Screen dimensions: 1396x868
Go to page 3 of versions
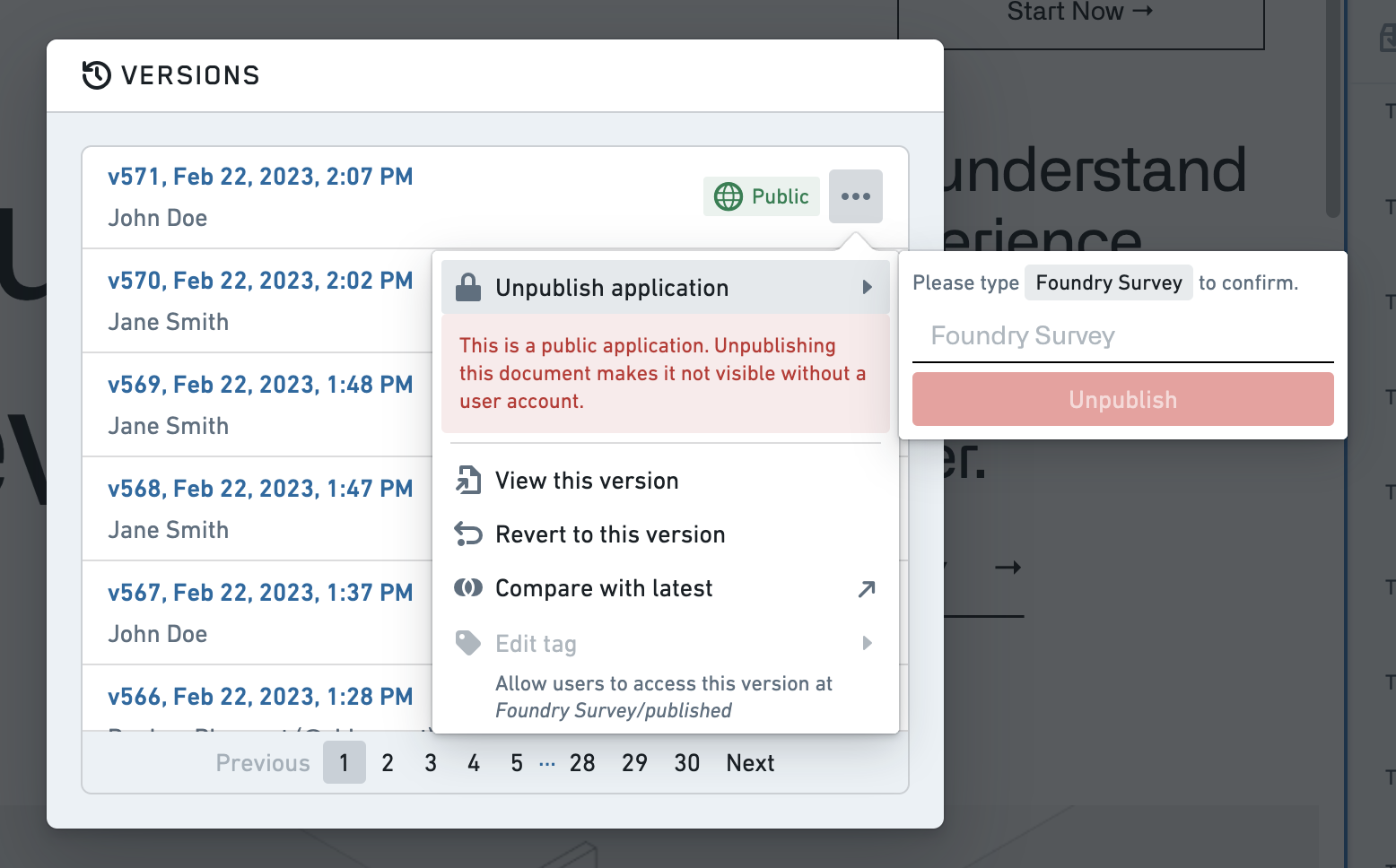tap(431, 763)
